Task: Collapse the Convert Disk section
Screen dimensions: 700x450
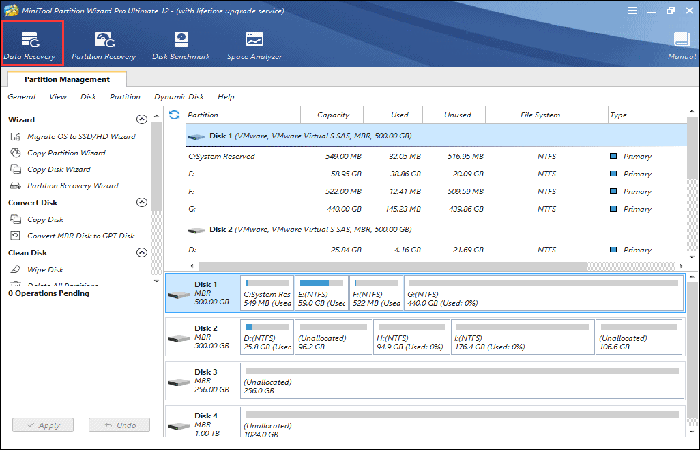Action: [141, 203]
